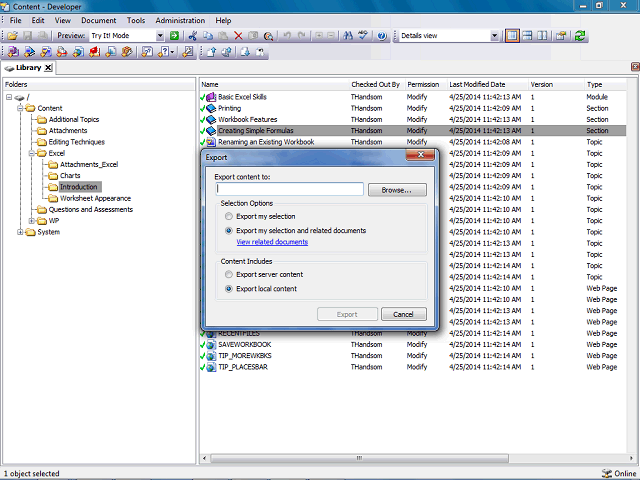Screen dimensions: 640x480
Task: Click the Check Out download arrow icon
Action: tap(245, 52)
